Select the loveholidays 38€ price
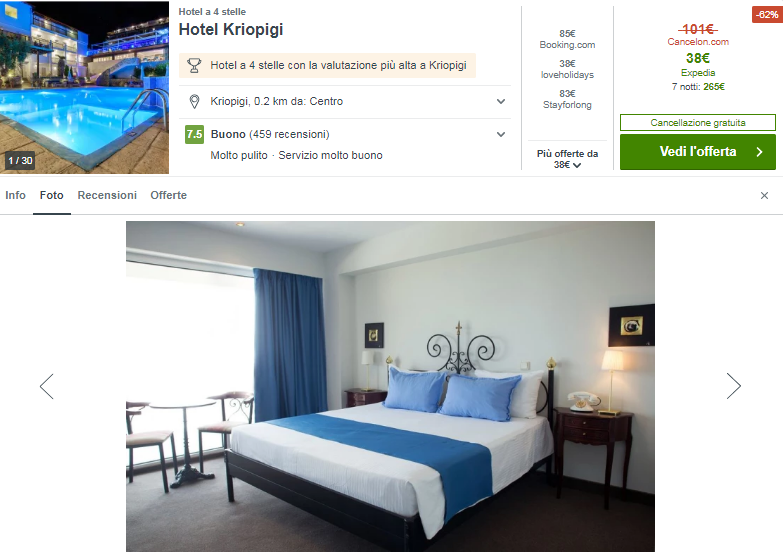783x556 pixels. tap(567, 69)
